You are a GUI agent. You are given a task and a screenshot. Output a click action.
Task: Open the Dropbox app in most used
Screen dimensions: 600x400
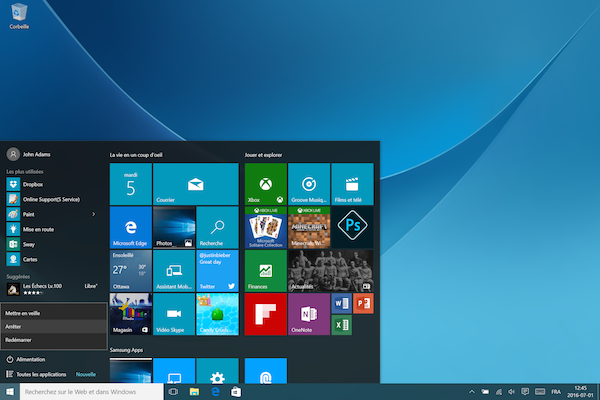coord(54,184)
